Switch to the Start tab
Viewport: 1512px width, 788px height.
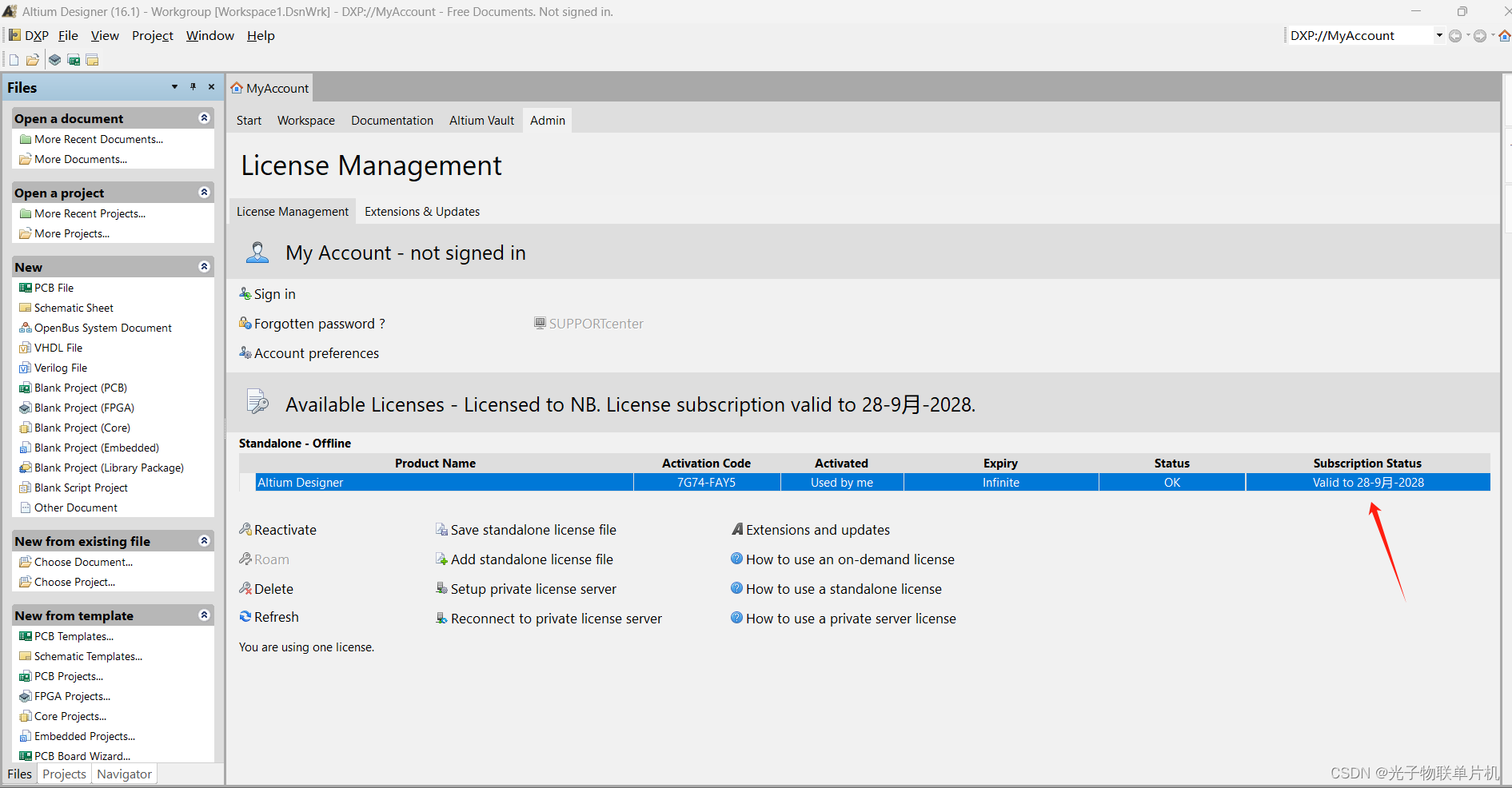click(249, 121)
